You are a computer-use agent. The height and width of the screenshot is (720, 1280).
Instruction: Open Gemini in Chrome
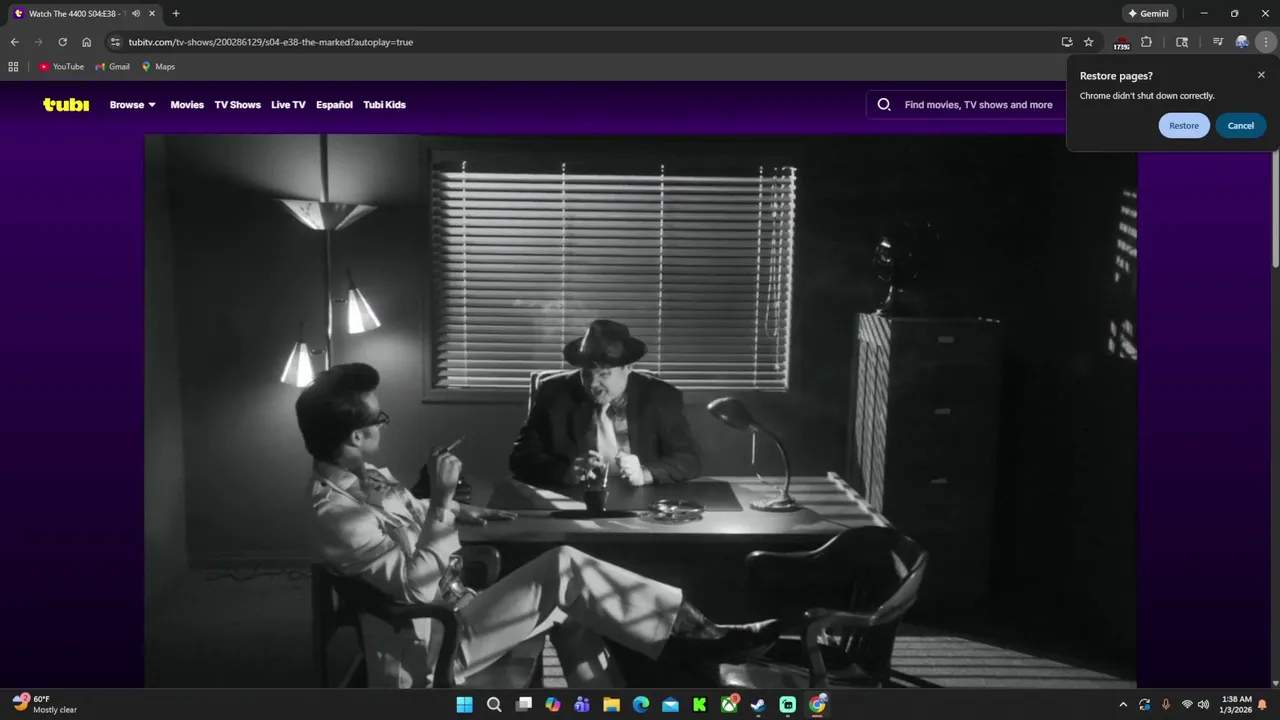[1149, 14]
